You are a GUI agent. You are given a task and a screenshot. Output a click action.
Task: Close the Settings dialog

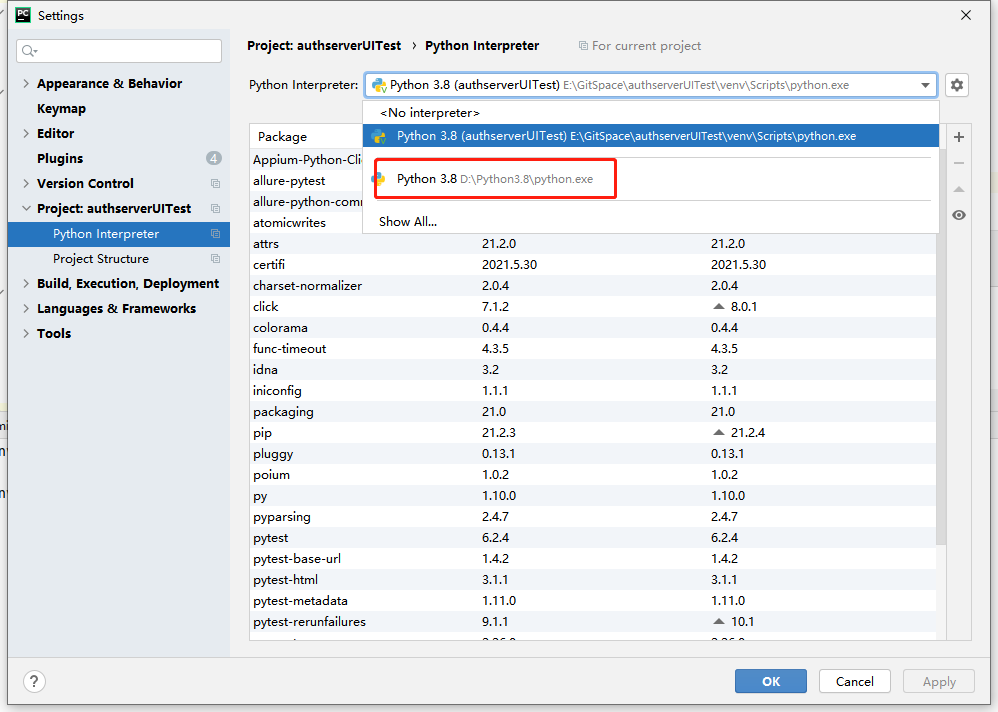(966, 15)
